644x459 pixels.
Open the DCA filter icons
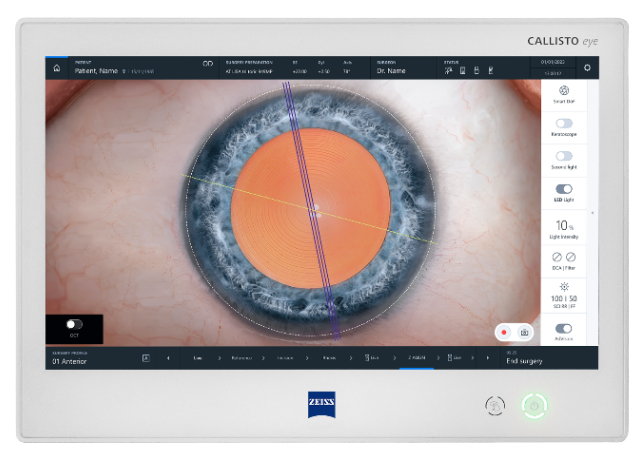(x=564, y=257)
